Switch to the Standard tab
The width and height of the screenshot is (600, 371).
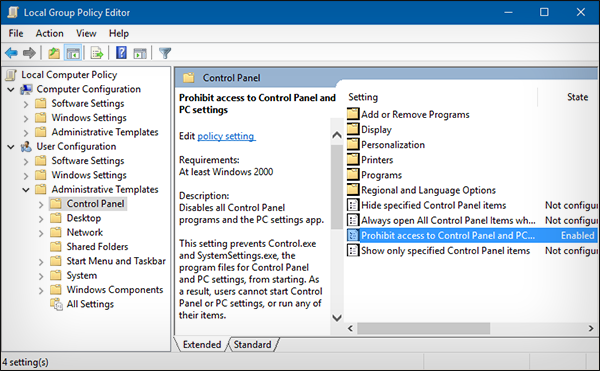coord(252,345)
